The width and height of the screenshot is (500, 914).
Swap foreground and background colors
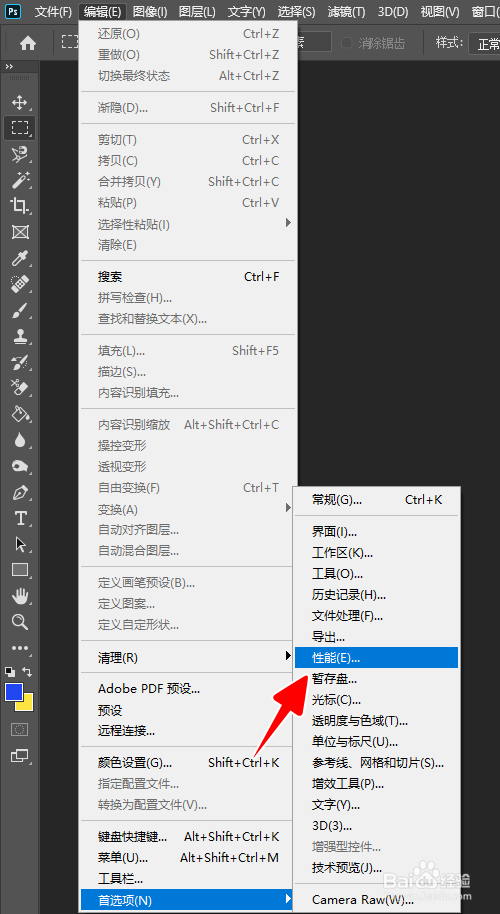(27, 672)
